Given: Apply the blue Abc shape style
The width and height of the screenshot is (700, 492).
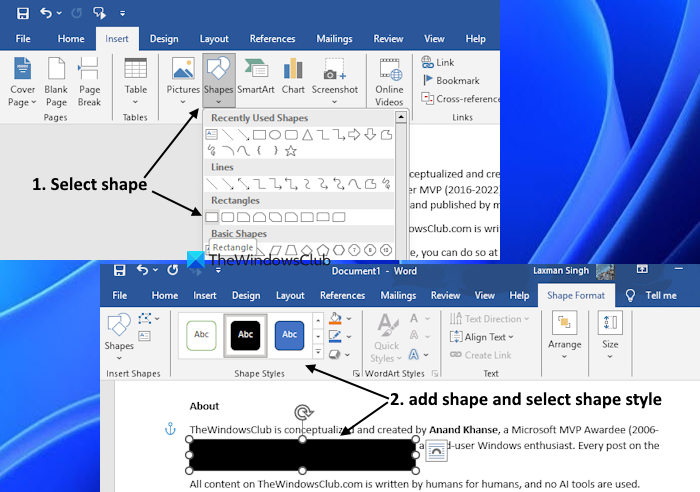Looking at the screenshot, I should [289, 335].
